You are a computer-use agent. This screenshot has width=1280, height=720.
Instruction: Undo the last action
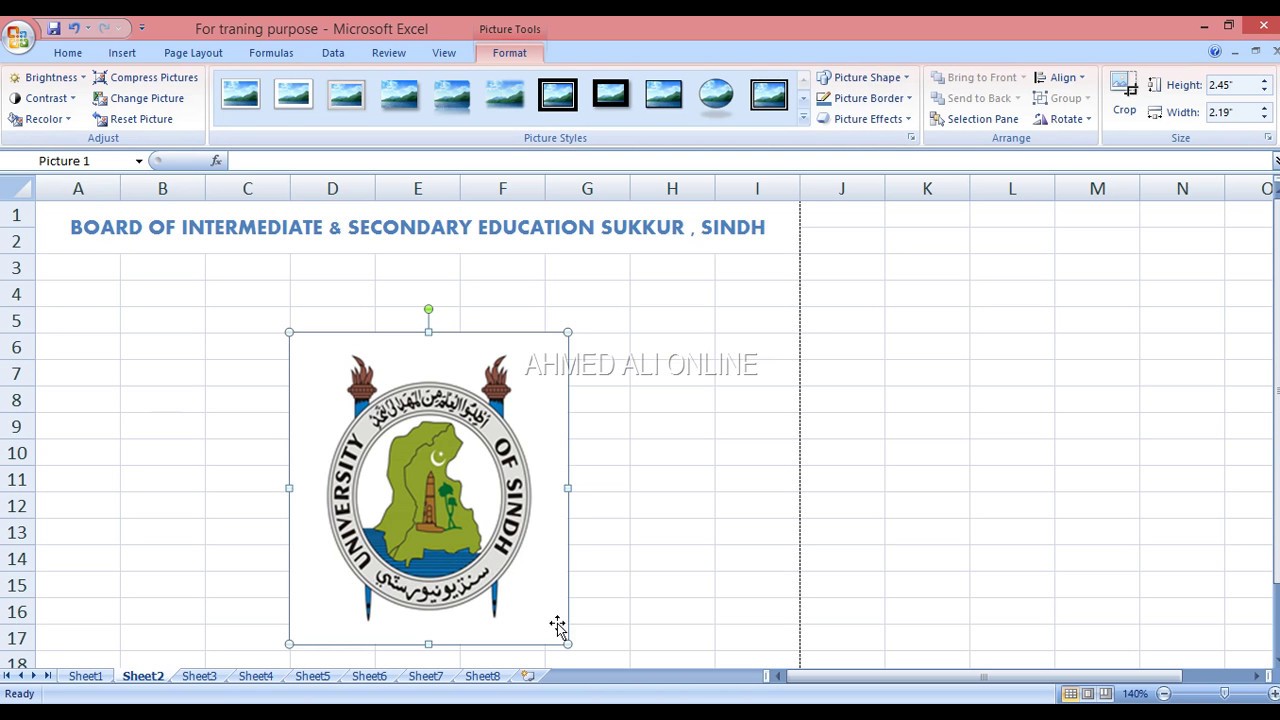[74, 28]
